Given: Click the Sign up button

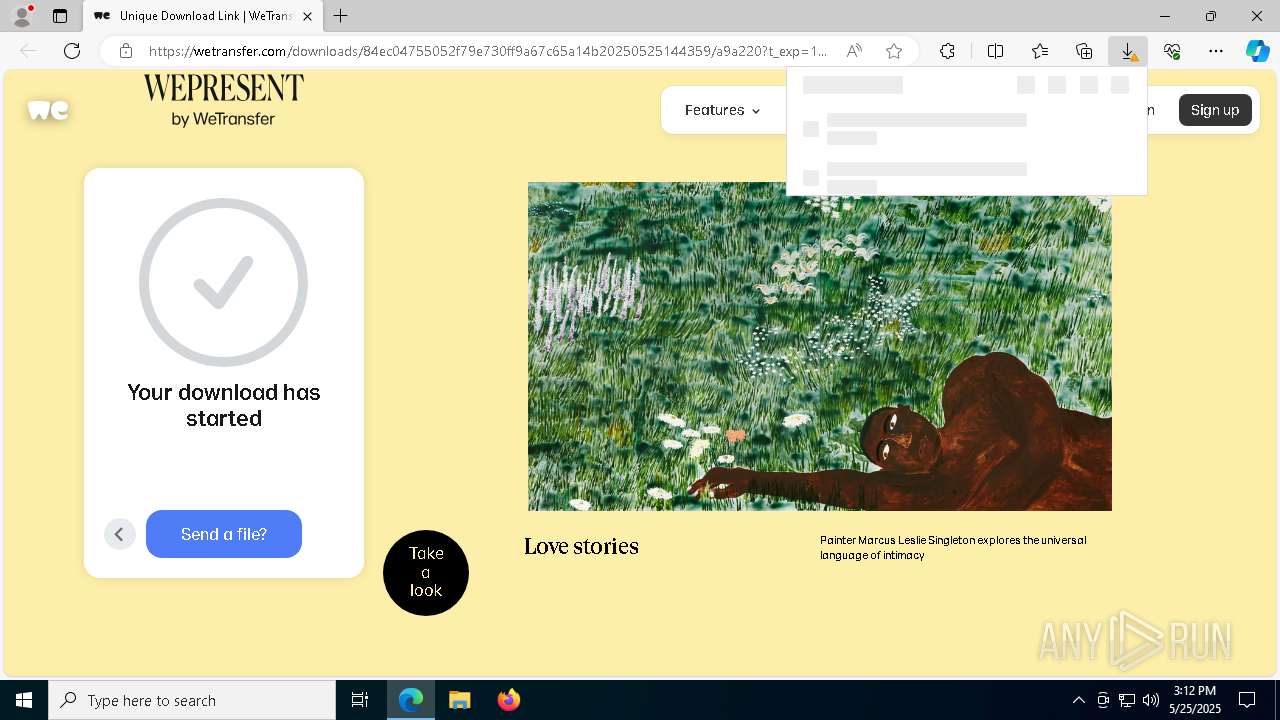Looking at the screenshot, I should [x=1215, y=110].
